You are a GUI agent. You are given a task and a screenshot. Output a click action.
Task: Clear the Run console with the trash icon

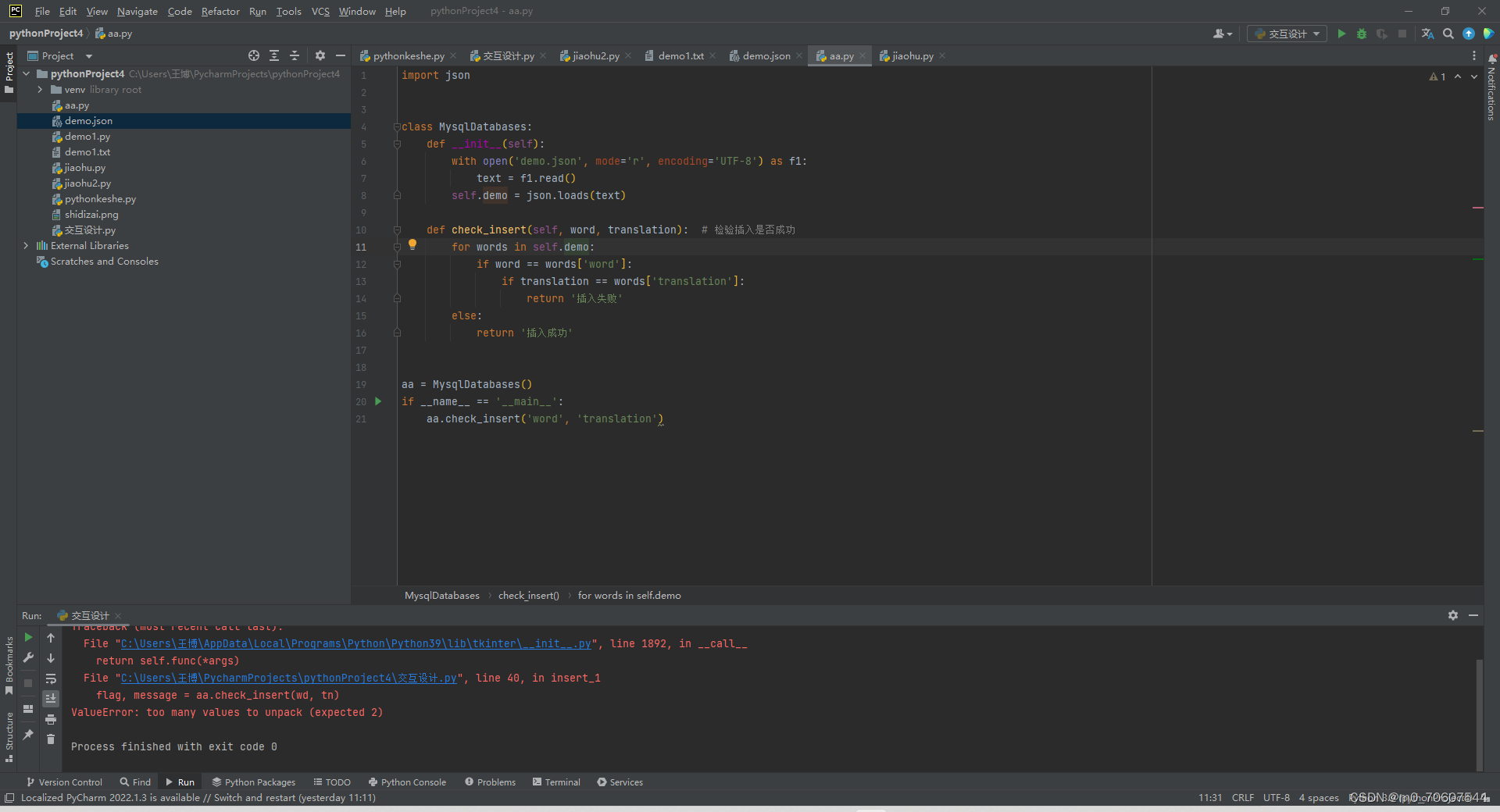pos(50,740)
